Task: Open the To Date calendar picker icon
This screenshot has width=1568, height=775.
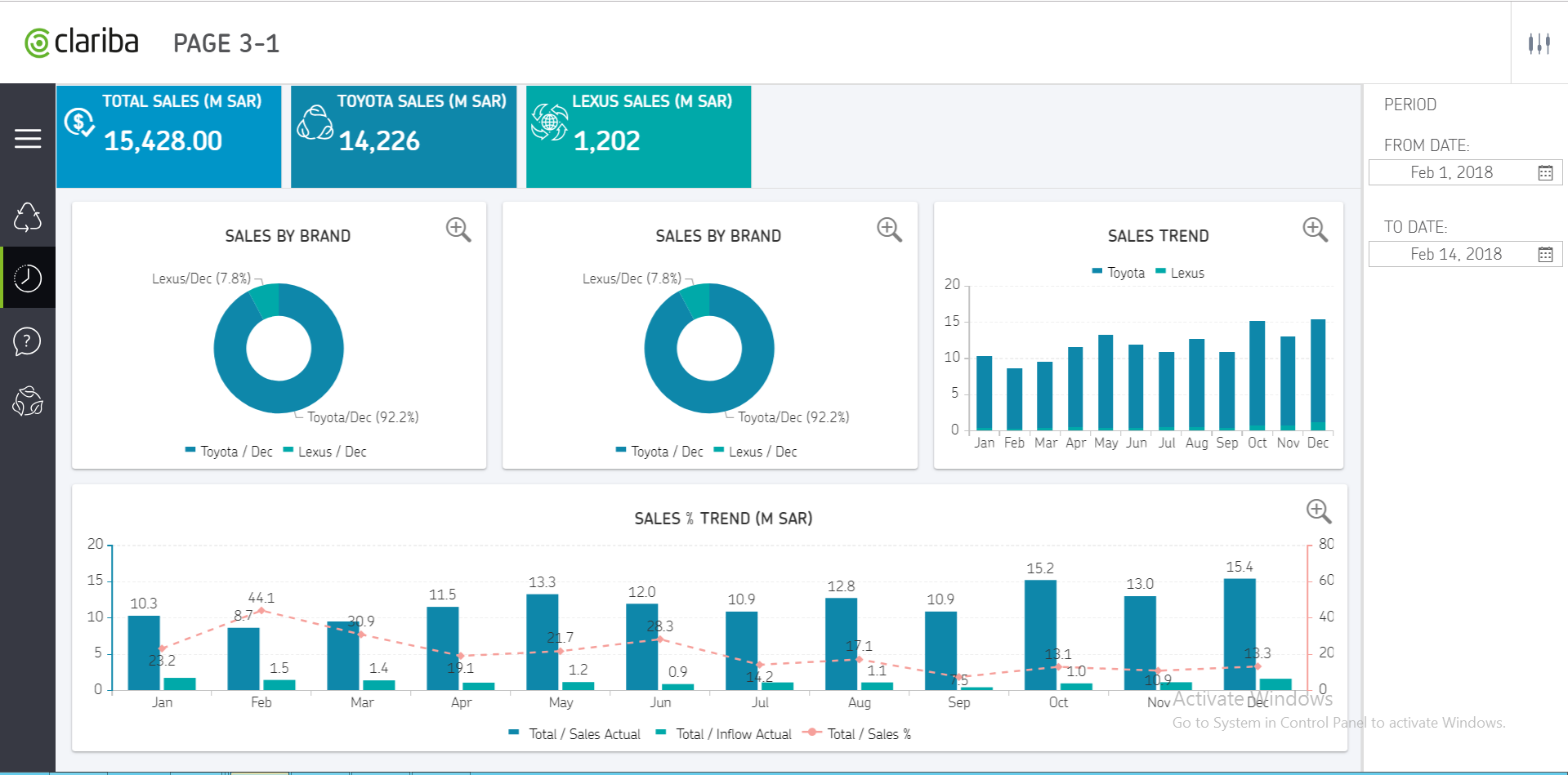Action: [1545, 255]
